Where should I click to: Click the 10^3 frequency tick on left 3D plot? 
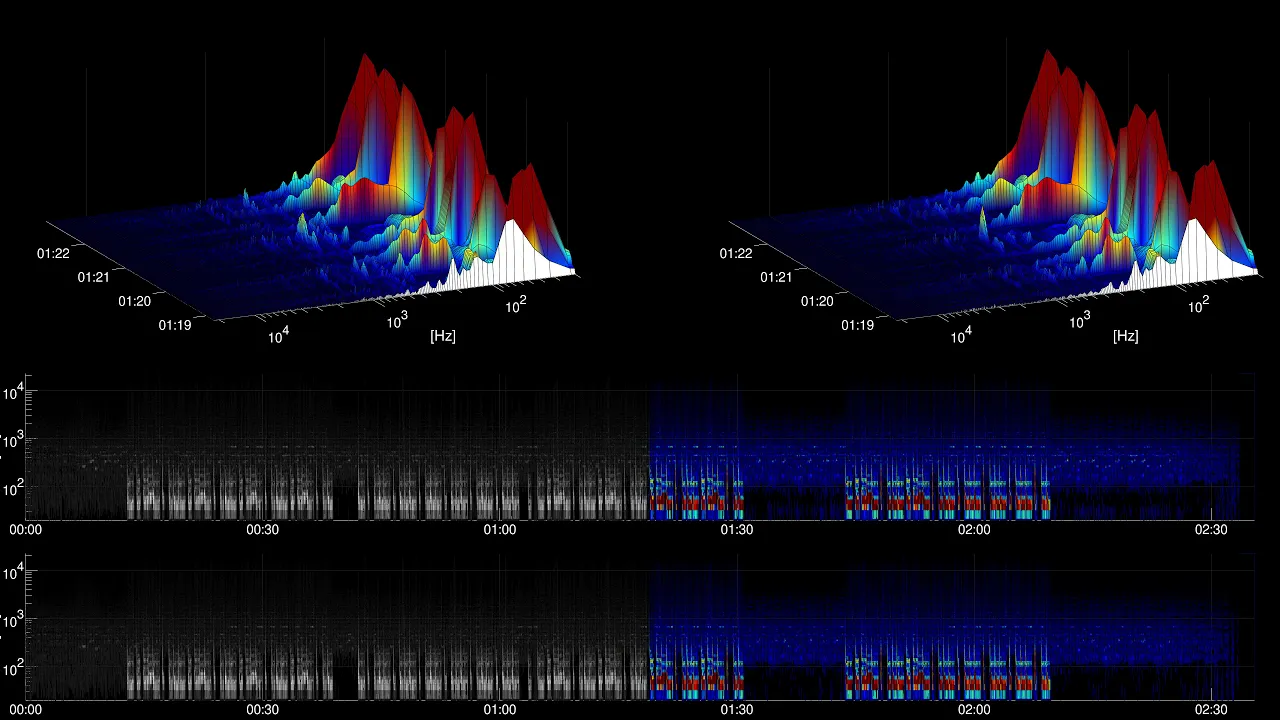pos(397,319)
